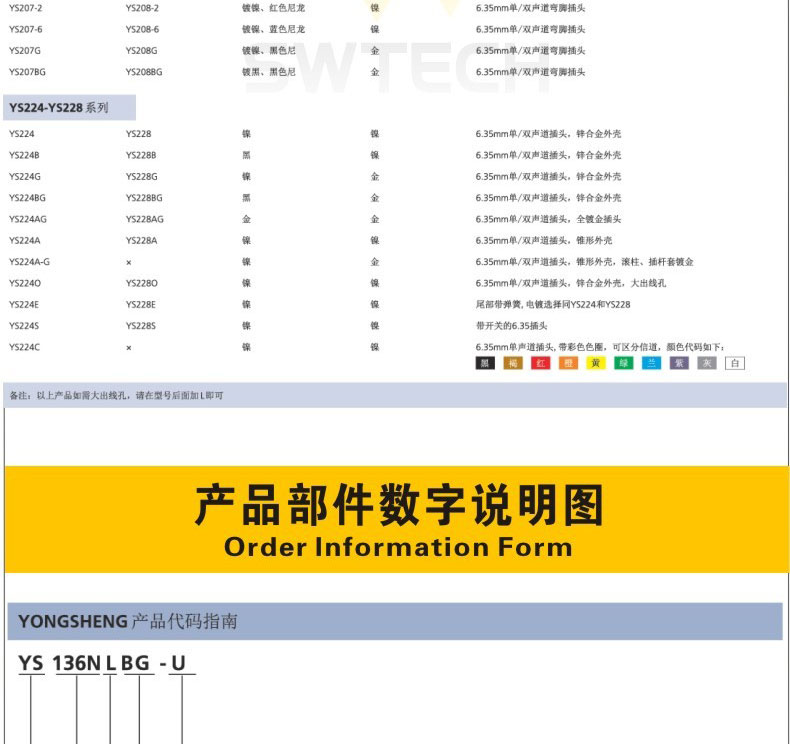Select the U suffix in the product code

179,662
